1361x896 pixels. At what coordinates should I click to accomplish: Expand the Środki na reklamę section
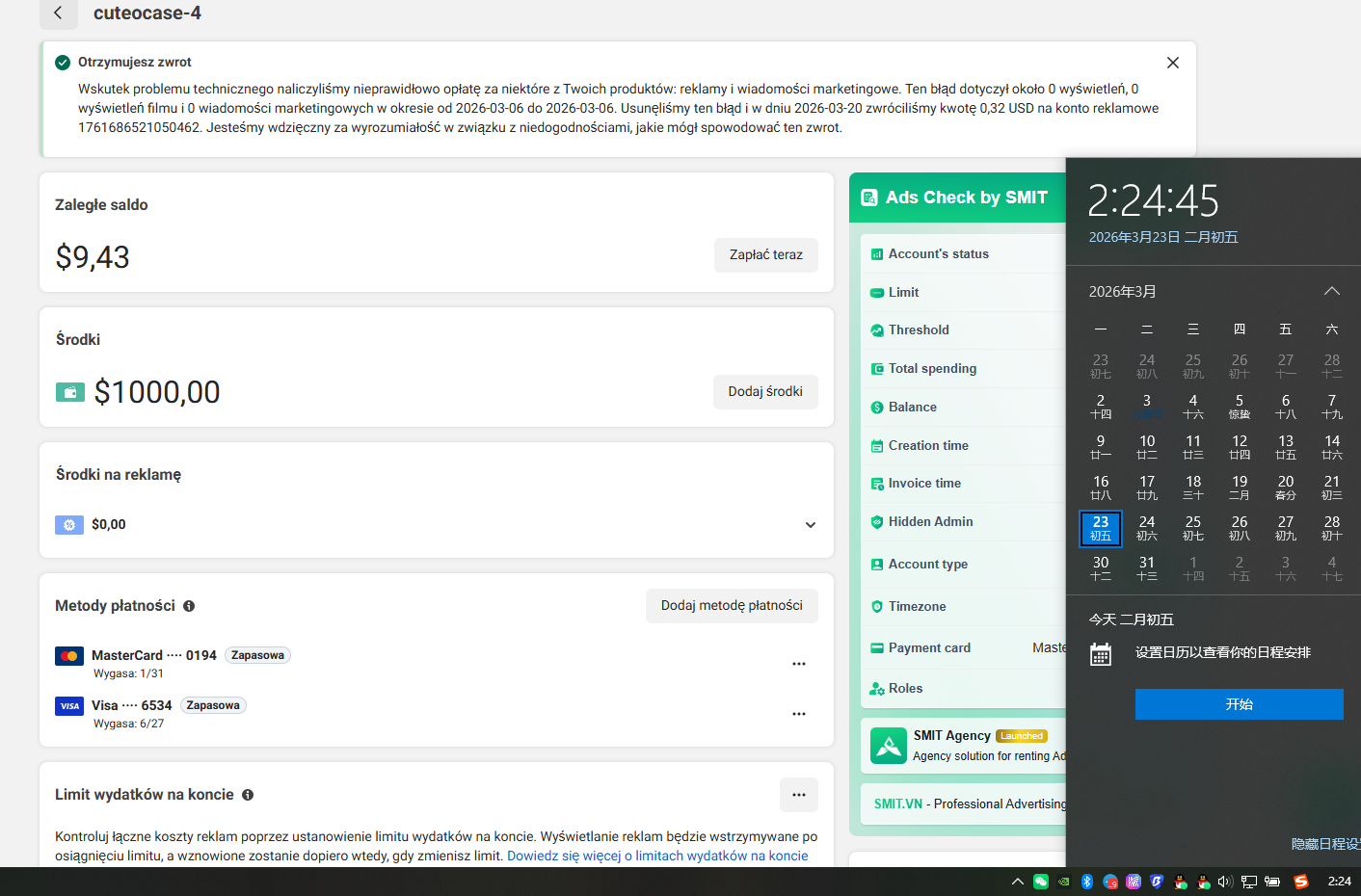pos(810,525)
